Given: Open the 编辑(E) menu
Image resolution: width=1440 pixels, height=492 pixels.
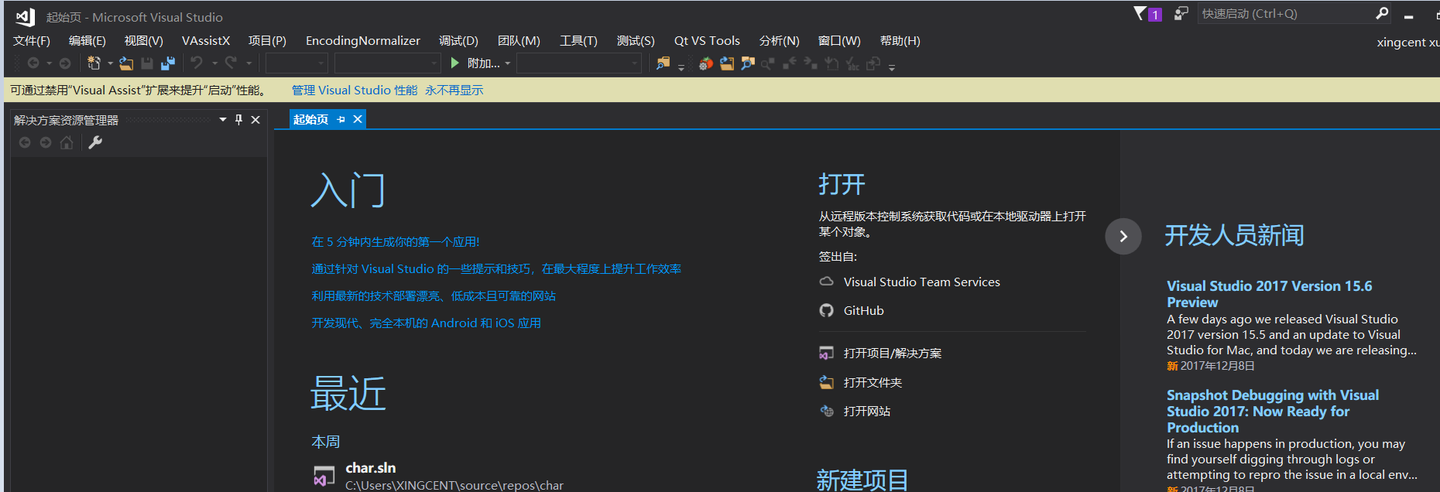Looking at the screenshot, I should pos(87,41).
